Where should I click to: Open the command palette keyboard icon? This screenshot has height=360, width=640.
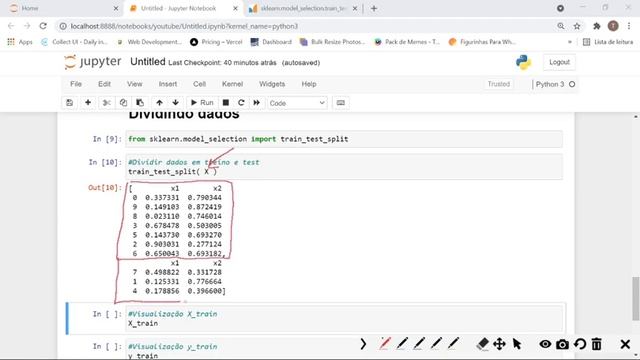(x=340, y=103)
